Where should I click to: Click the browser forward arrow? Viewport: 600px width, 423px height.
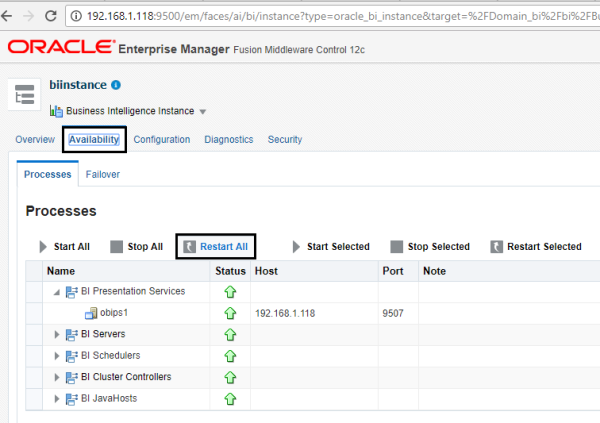coord(28,16)
